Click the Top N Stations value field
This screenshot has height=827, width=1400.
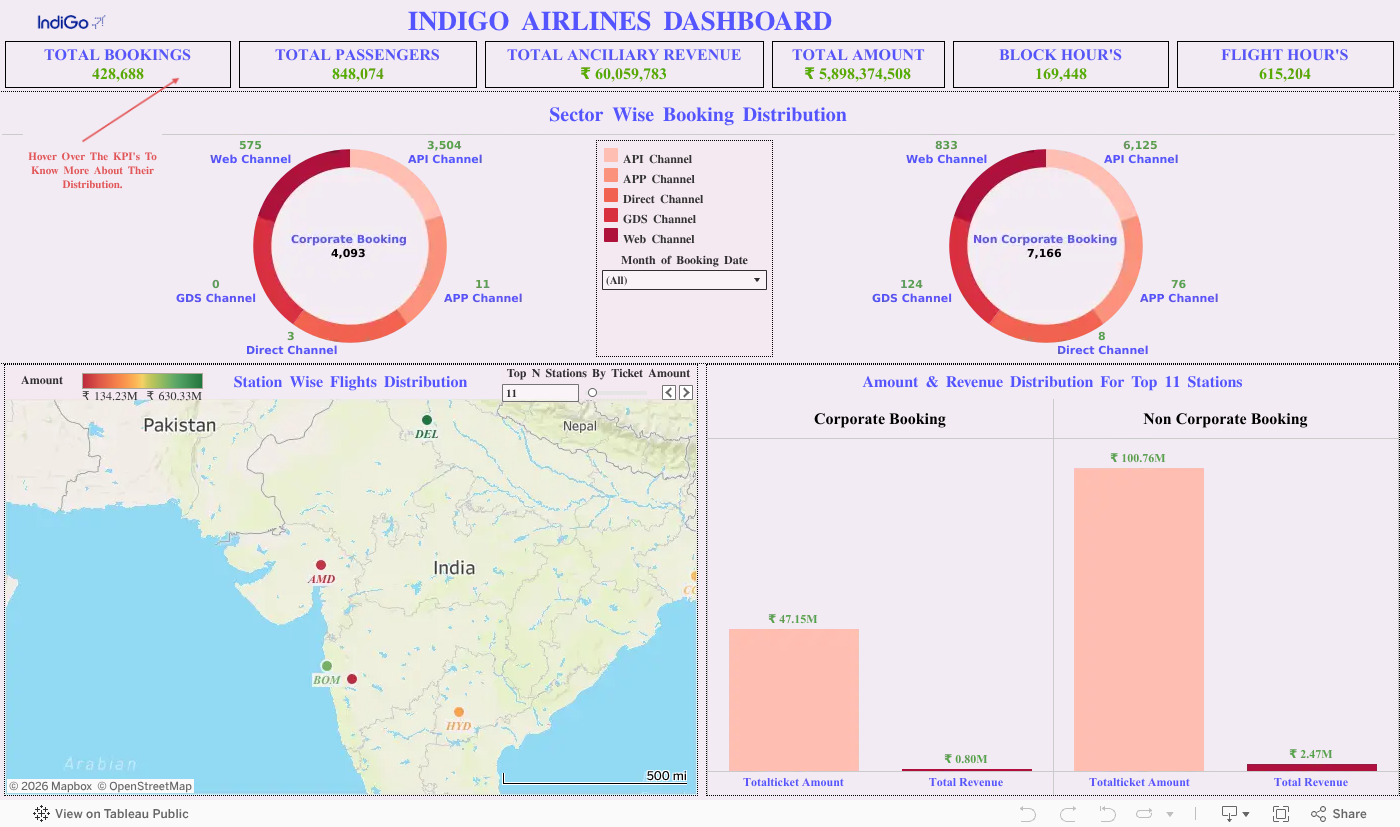540,393
